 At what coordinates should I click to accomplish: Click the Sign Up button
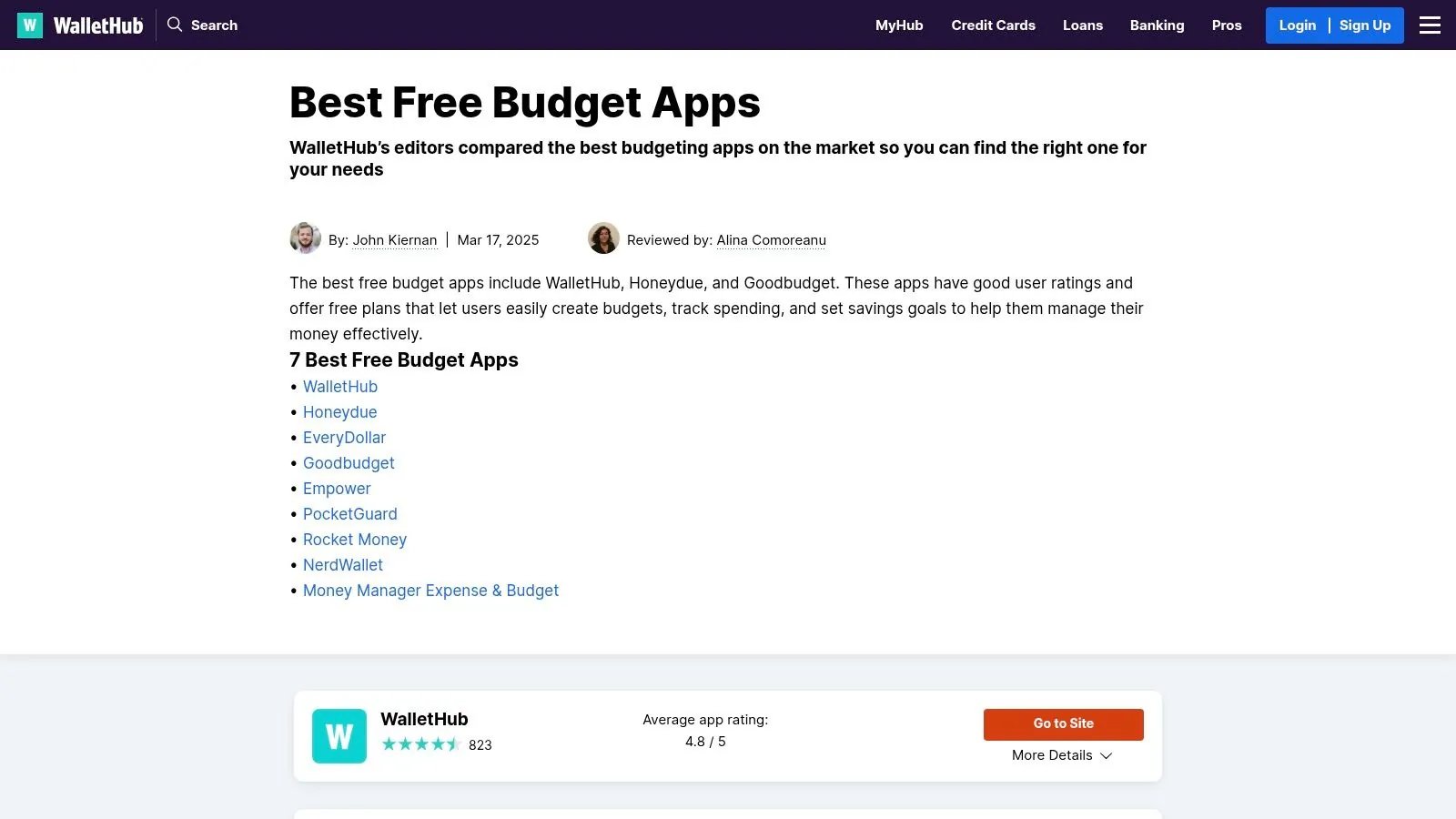coord(1364,25)
